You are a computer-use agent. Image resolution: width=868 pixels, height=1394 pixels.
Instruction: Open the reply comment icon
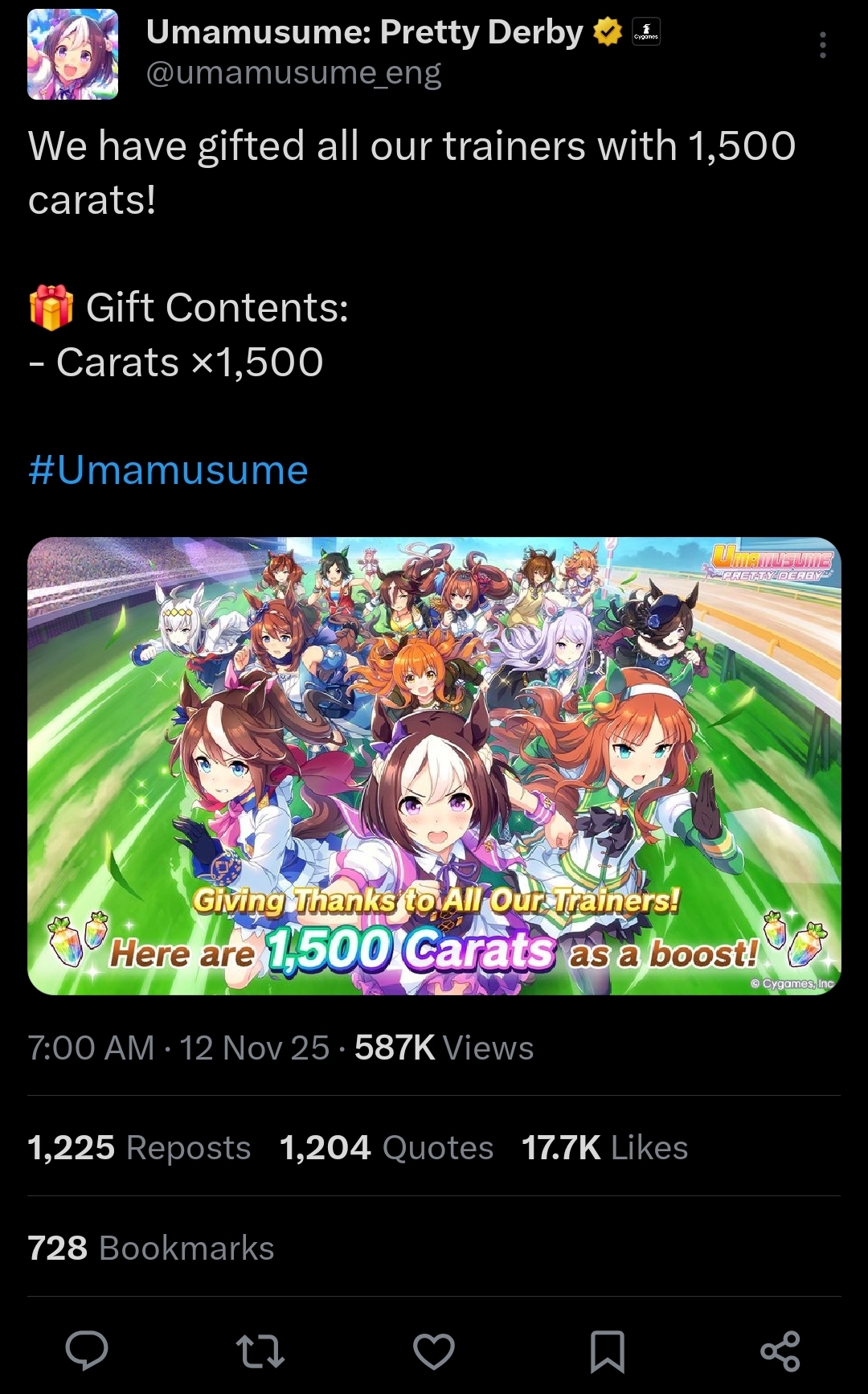[x=87, y=1351]
